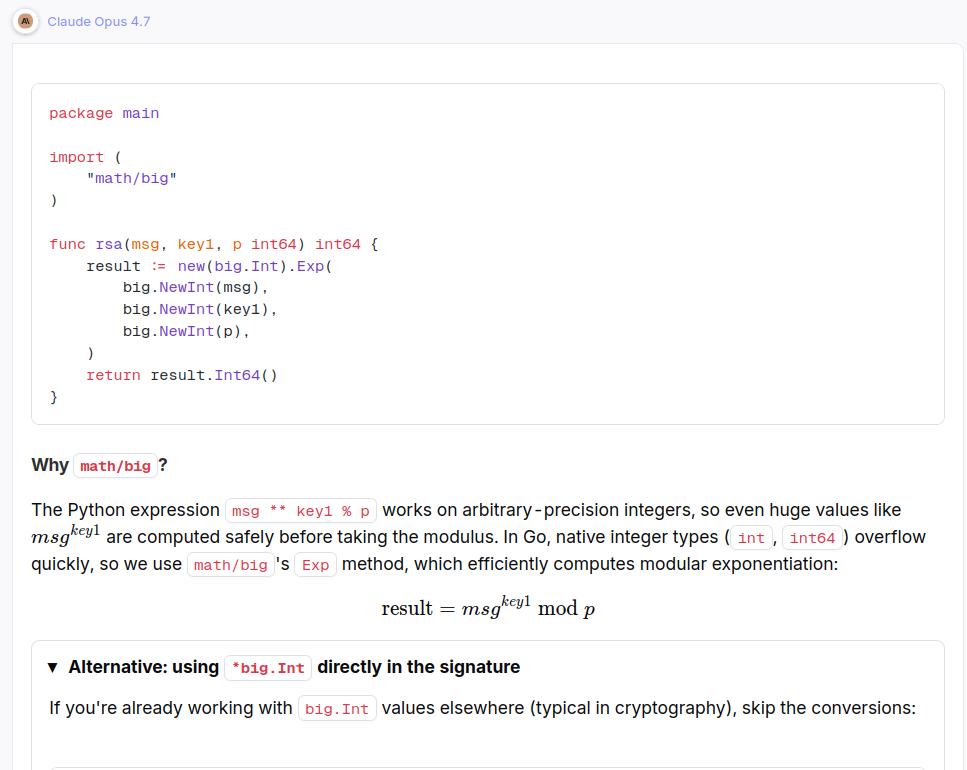Screen dimensions: 967x770
Task: Click the 'result := new(big.Int).Exp(' line
Action: 210,266
